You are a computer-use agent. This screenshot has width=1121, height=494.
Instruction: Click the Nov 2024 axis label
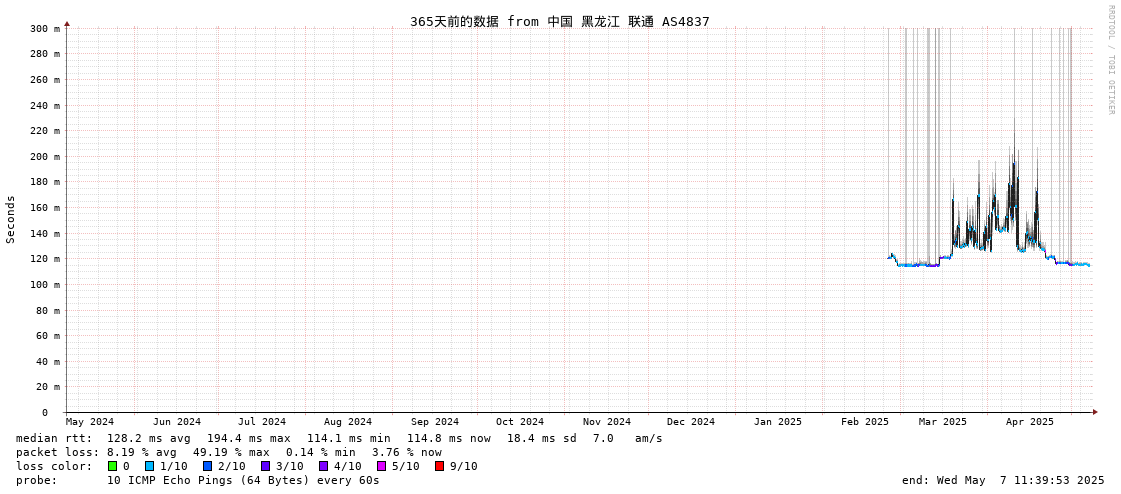pos(607,422)
